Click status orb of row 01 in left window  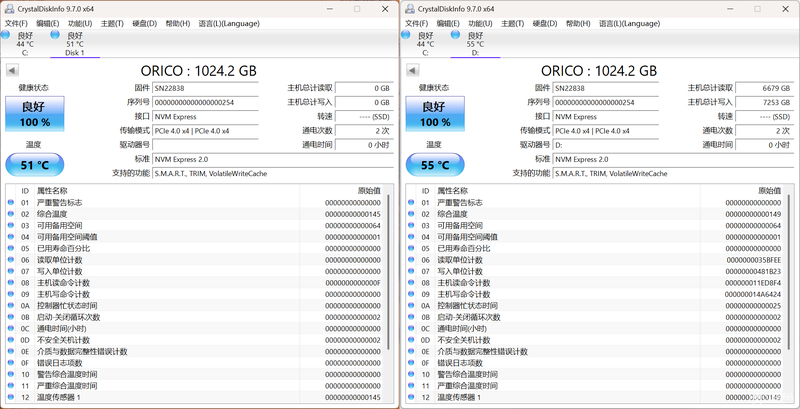(x=11, y=202)
